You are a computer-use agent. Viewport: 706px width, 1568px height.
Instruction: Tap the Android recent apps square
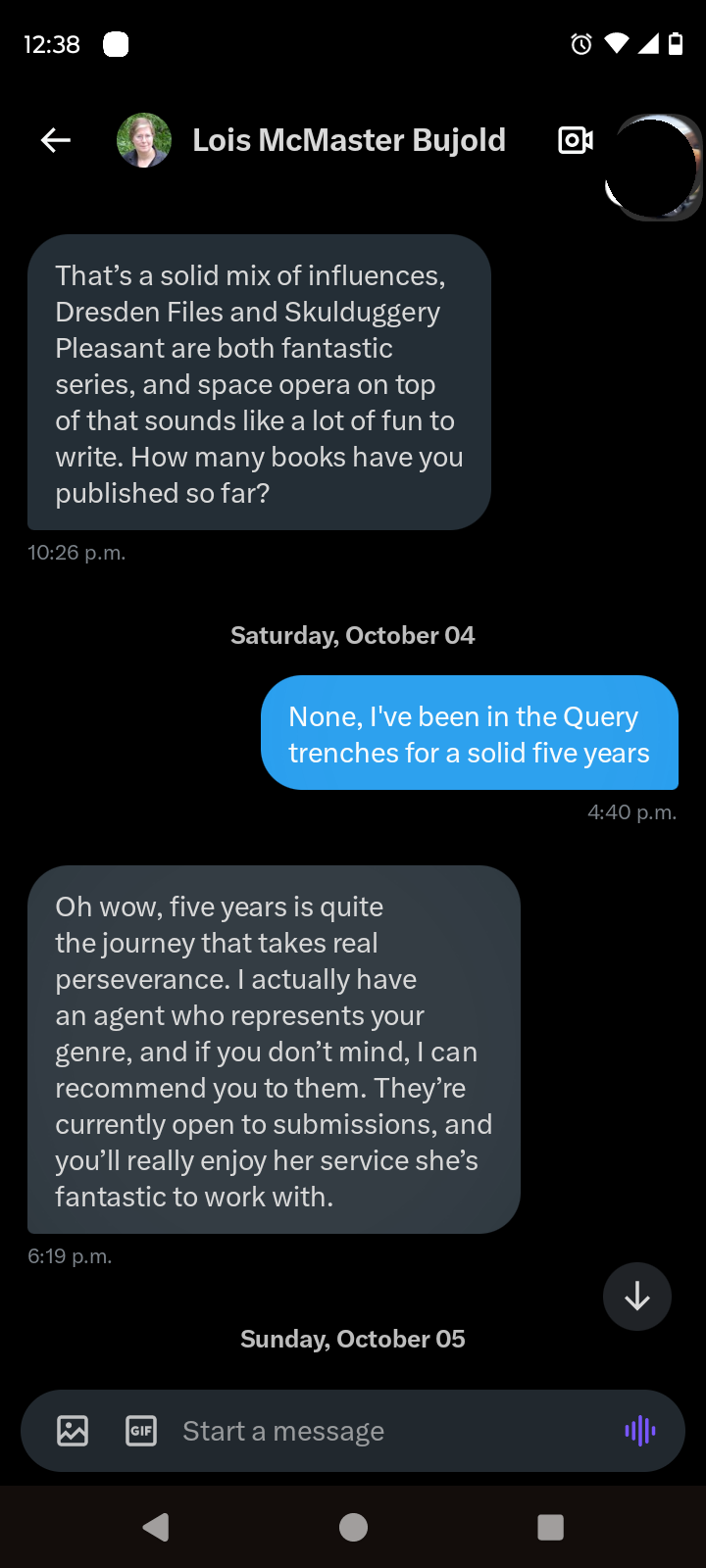550,1526
